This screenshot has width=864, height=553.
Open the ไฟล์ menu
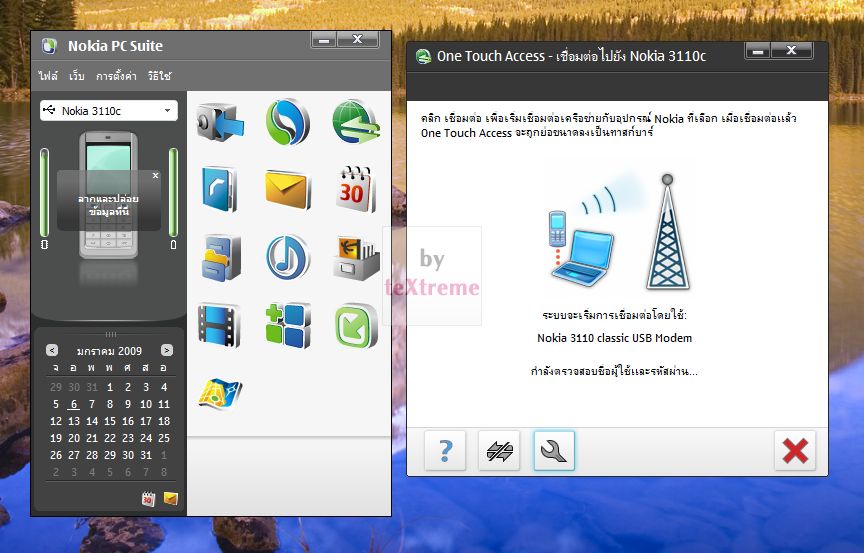click(48, 76)
